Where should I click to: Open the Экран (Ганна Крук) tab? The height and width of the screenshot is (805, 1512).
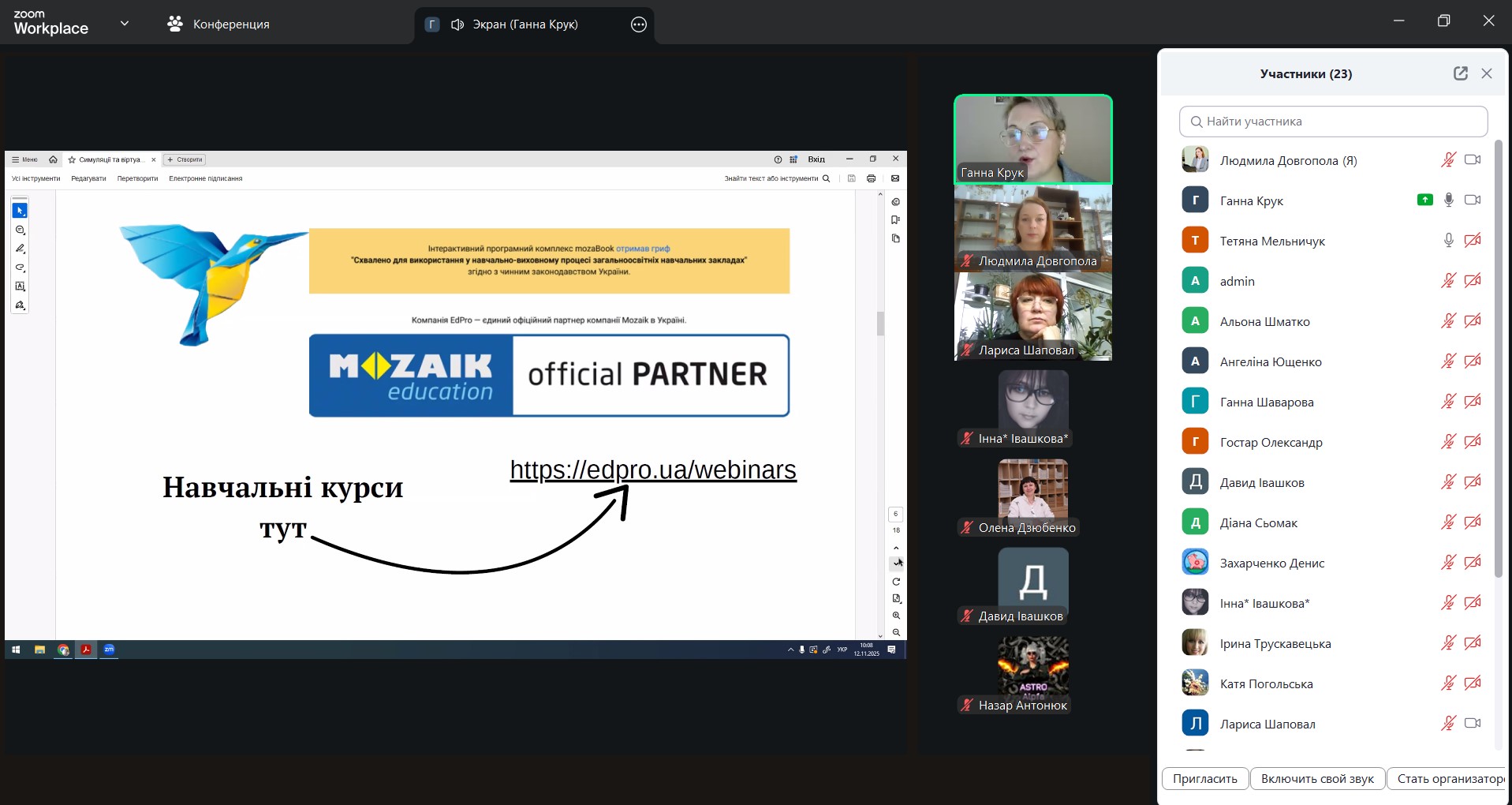[x=525, y=24]
